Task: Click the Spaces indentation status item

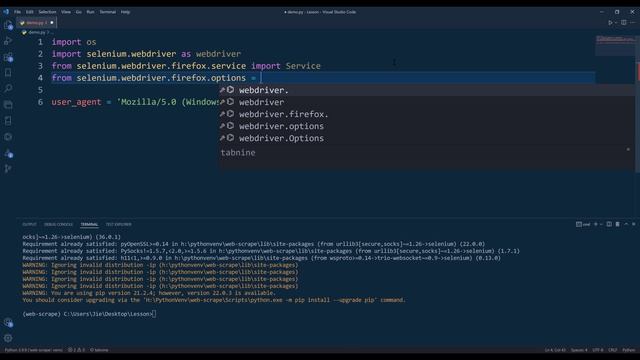Action: pos(579,350)
